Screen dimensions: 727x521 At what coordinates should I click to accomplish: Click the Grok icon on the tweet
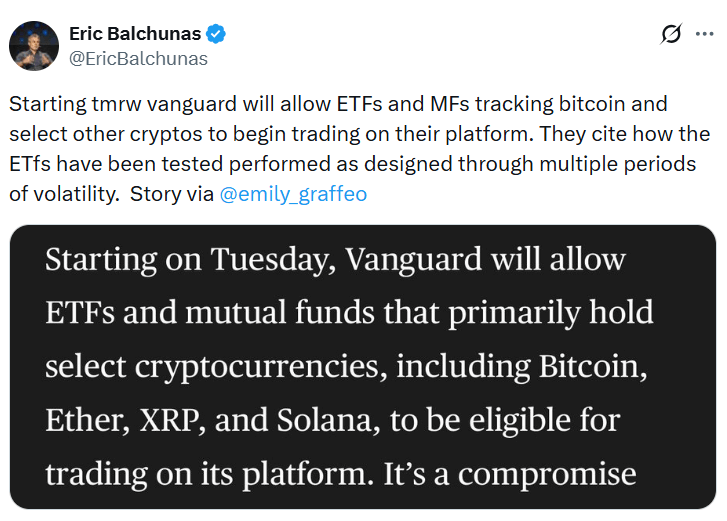click(x=672, y=34)
